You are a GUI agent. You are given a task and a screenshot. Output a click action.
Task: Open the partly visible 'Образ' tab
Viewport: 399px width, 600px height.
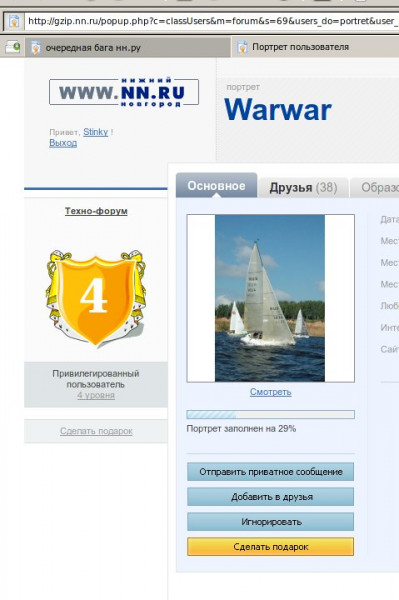click(x=375, y=188)
